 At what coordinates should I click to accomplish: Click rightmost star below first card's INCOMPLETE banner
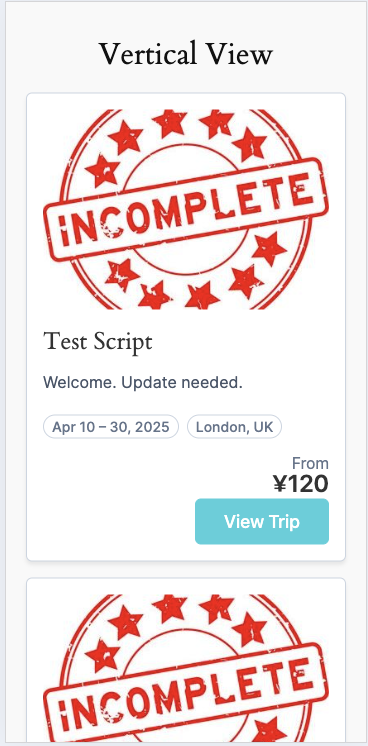(x=269, y=248)
